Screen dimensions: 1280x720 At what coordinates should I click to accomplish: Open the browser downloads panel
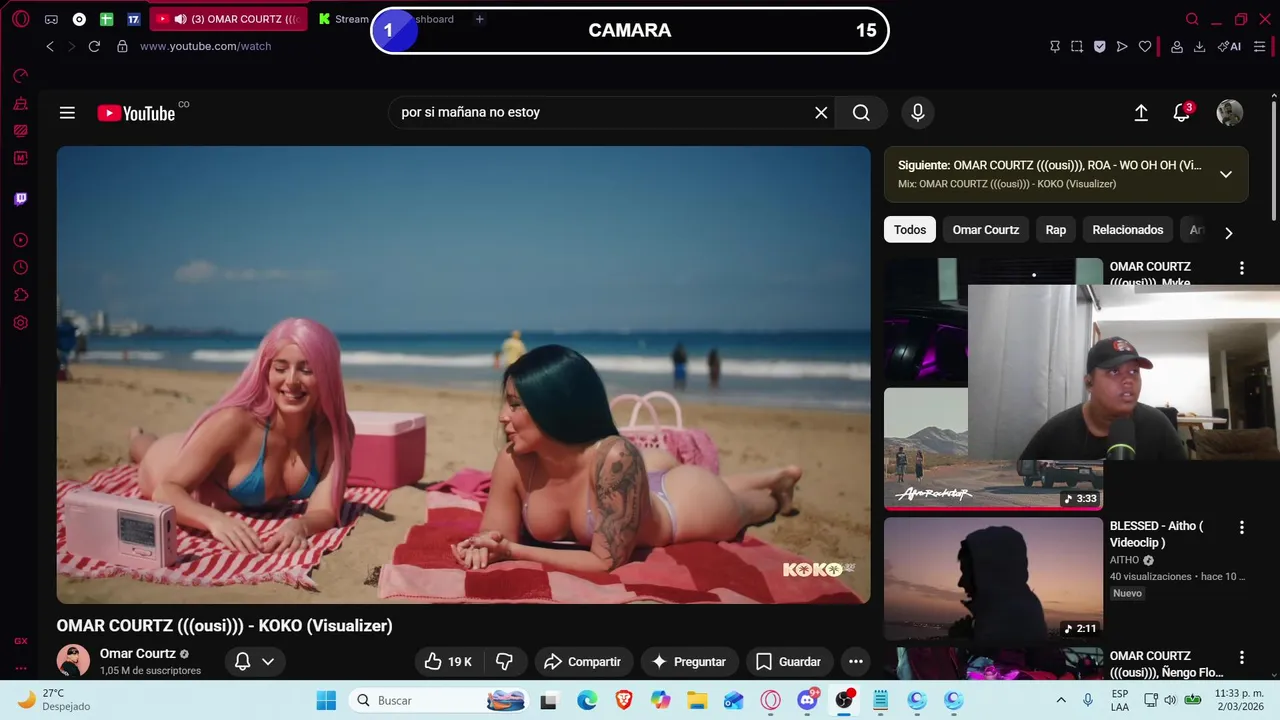coord(1199,46)
